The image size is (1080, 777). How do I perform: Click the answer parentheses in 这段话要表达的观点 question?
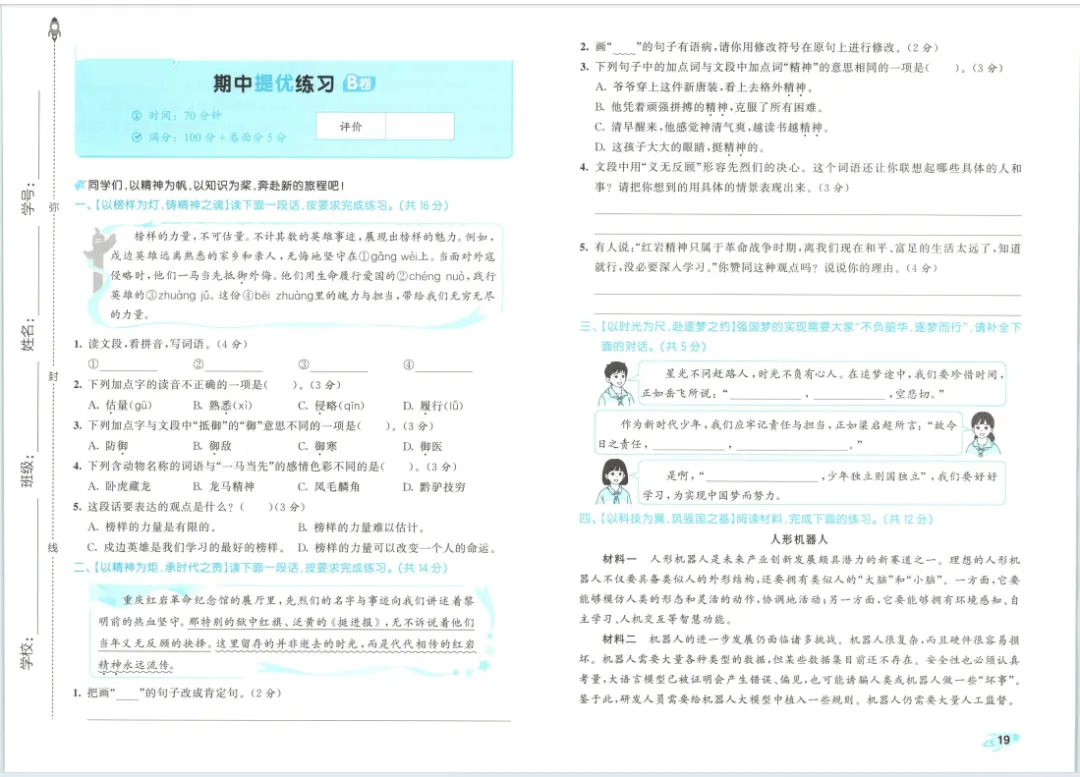pos(256,507)
